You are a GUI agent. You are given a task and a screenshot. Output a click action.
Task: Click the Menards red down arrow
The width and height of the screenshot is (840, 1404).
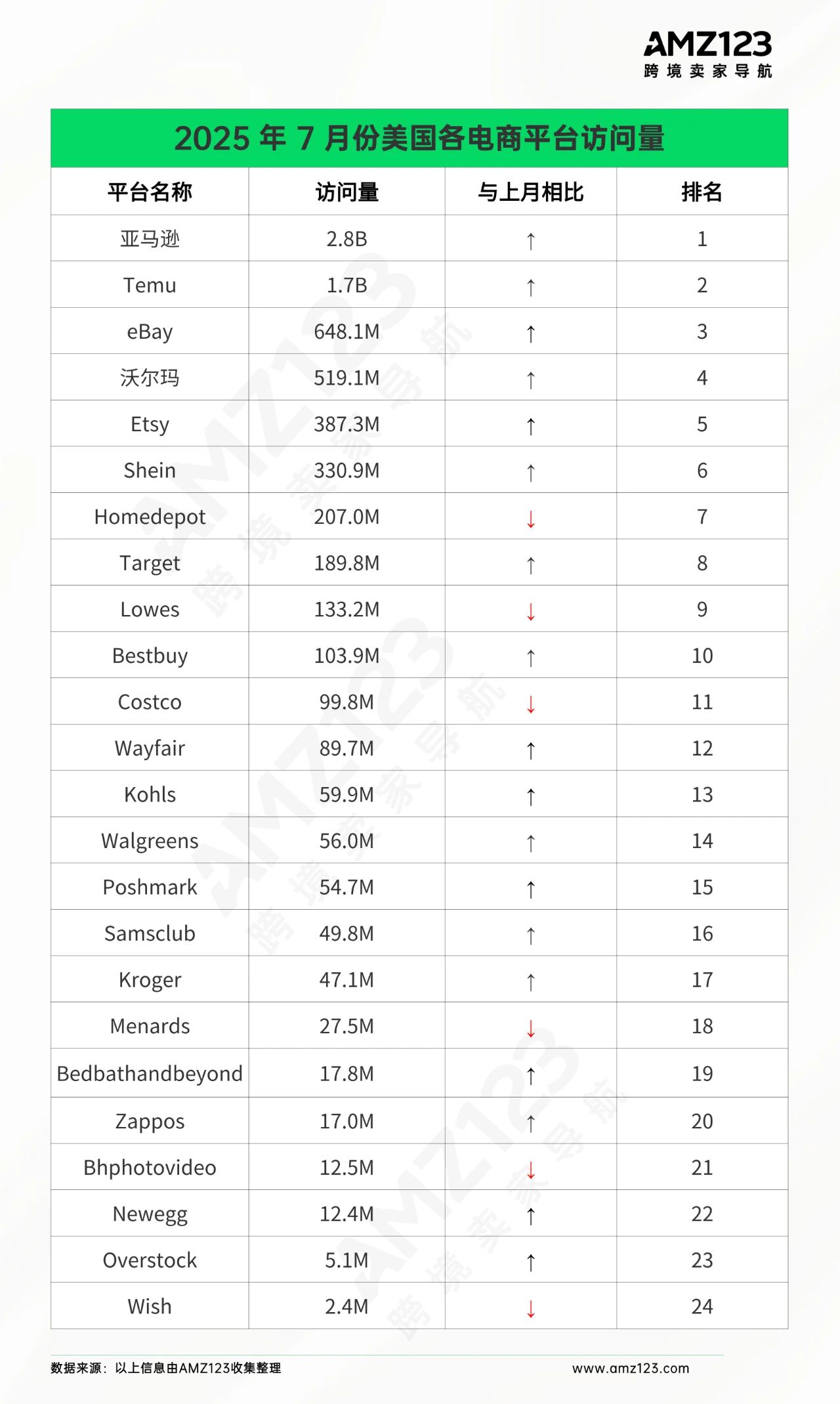coord(531,1028)
